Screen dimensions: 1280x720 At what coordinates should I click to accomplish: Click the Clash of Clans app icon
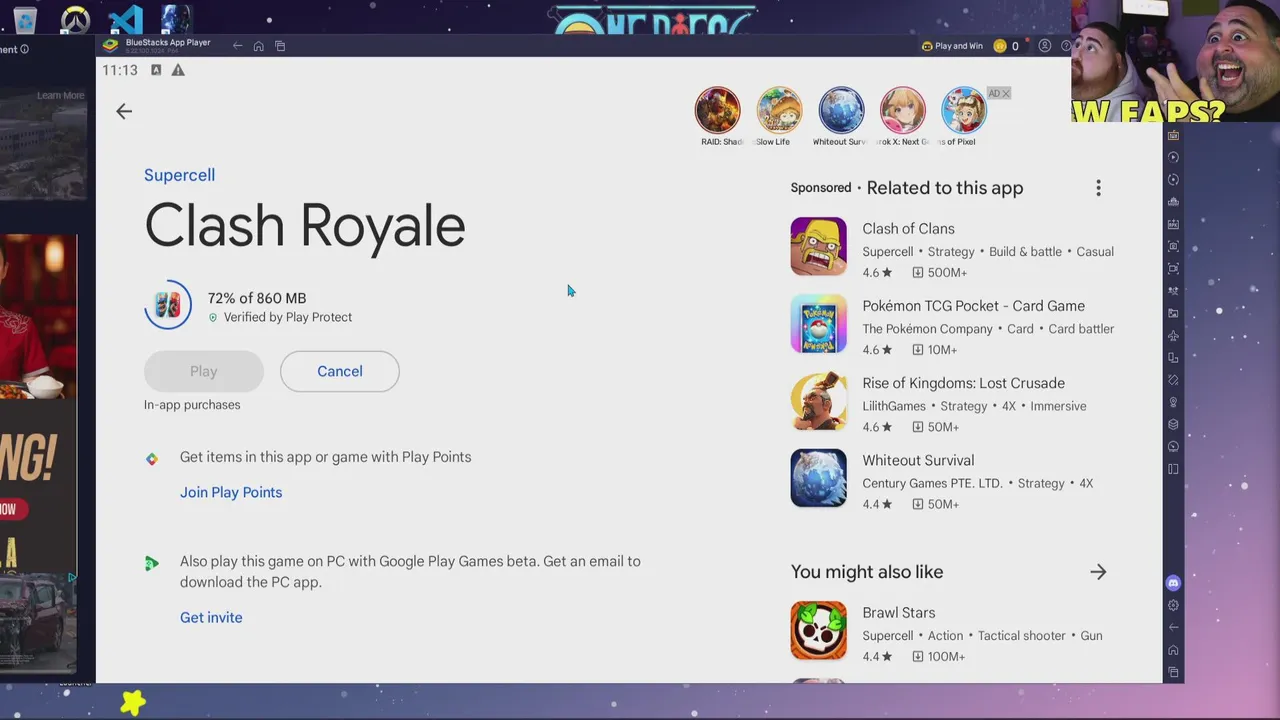[x=819, y=246]
